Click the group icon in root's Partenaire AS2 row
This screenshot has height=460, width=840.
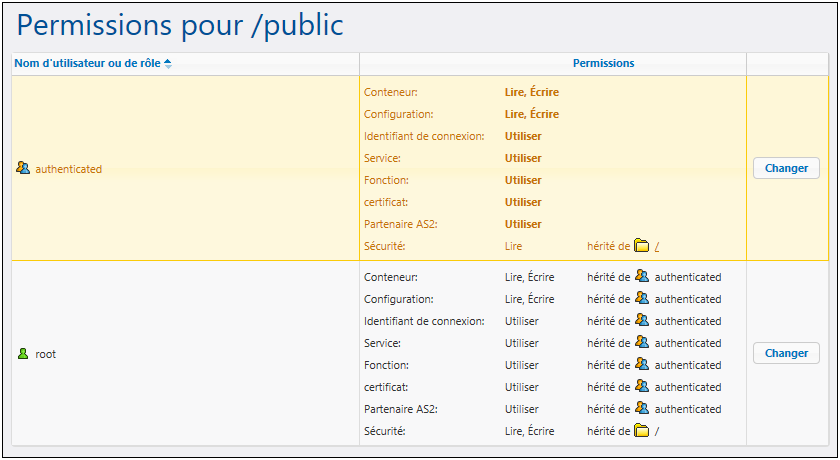tap(642, 409)
